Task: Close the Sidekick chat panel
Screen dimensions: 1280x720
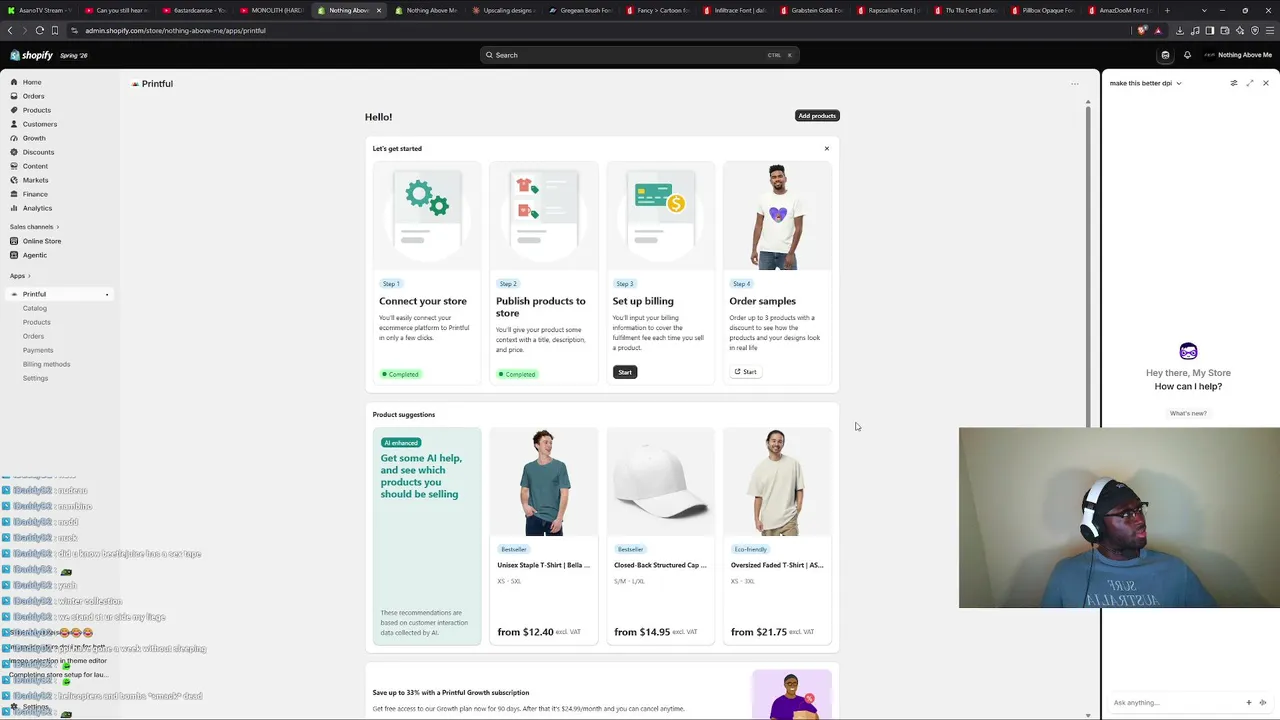Action: [x=1266, y=83]
